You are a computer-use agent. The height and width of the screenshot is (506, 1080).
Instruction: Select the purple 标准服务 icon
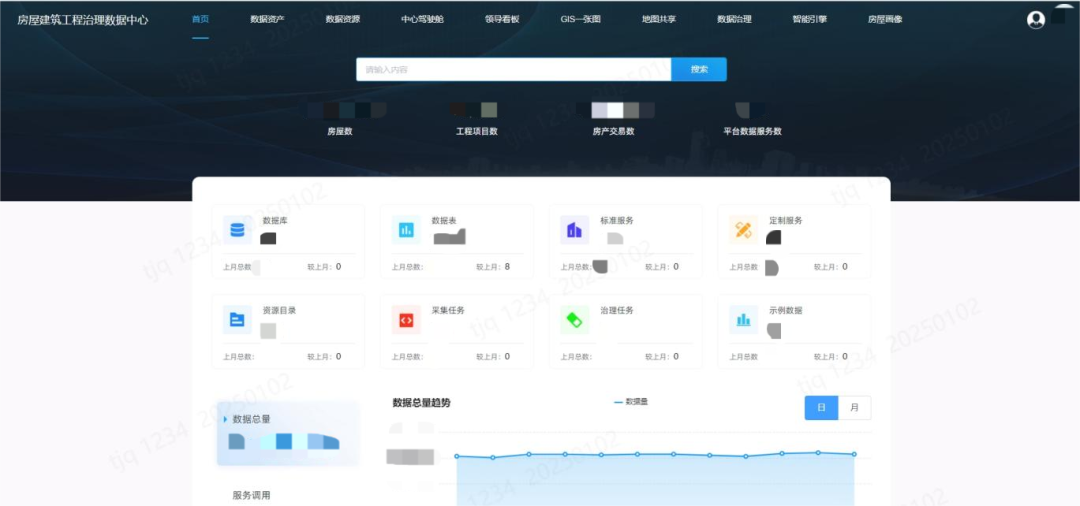pos(574,230)
